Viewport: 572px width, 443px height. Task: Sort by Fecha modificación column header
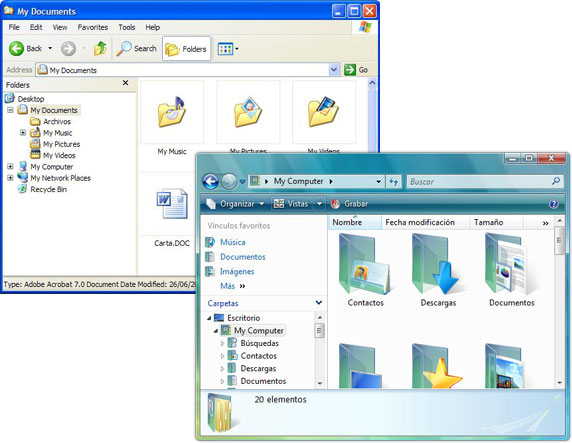point(425,222)
